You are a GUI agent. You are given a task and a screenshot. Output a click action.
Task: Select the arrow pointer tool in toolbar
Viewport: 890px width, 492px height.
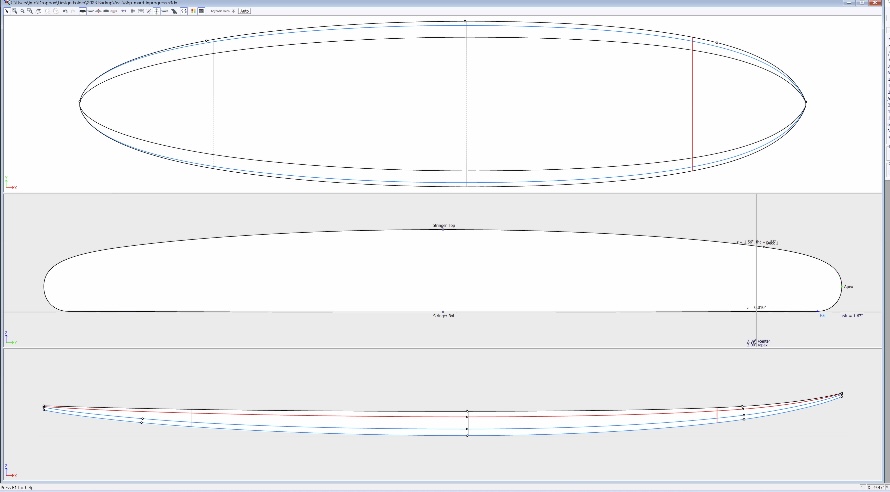5,10
